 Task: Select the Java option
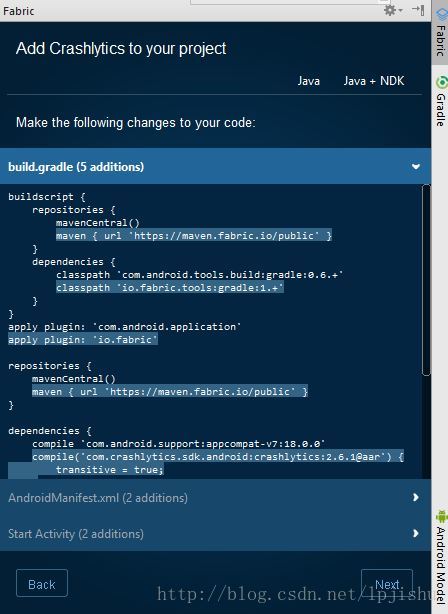pyautogui.click(x=309, y=81)
